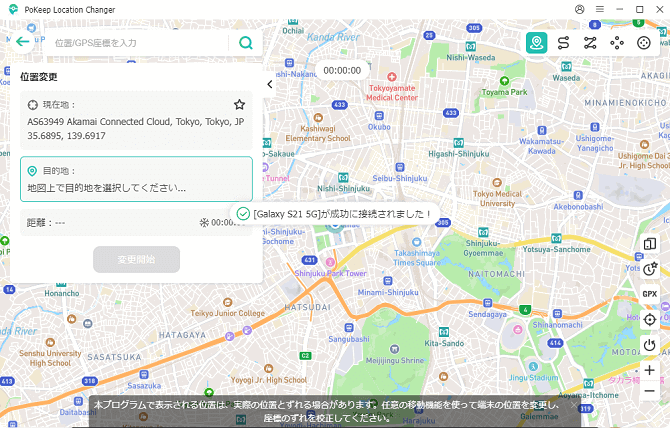Open the multi-device management icon
The height and width of the screenshot is (428, 670).
click(650, 243)
